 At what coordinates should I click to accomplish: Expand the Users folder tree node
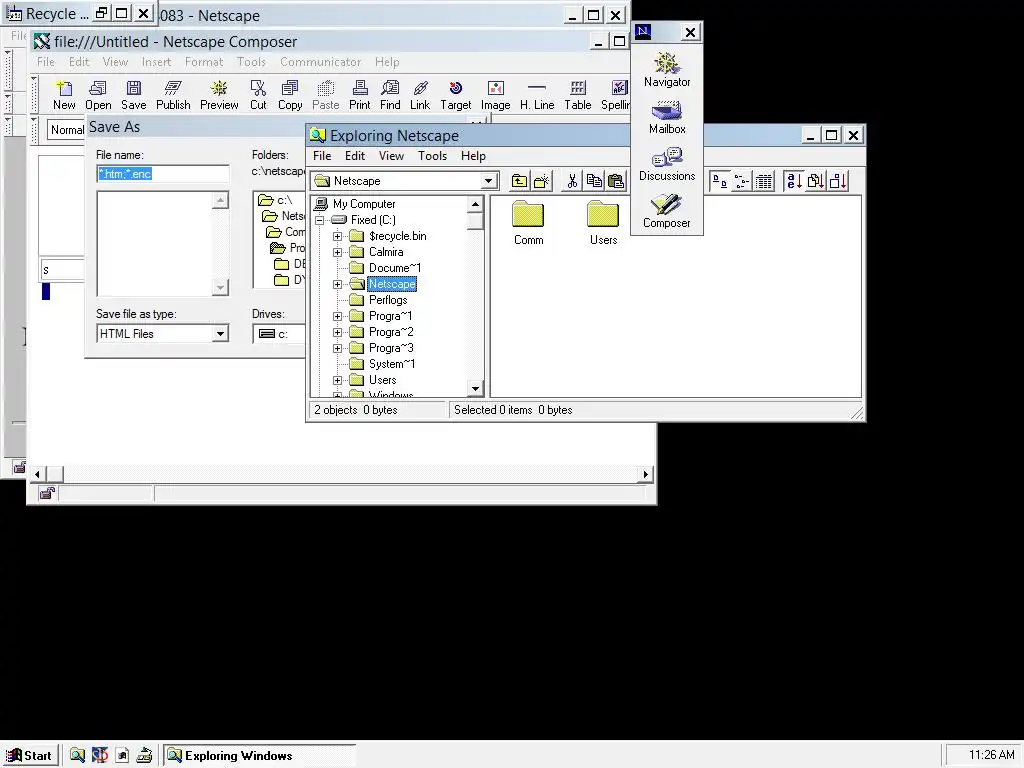pos(337,380)
